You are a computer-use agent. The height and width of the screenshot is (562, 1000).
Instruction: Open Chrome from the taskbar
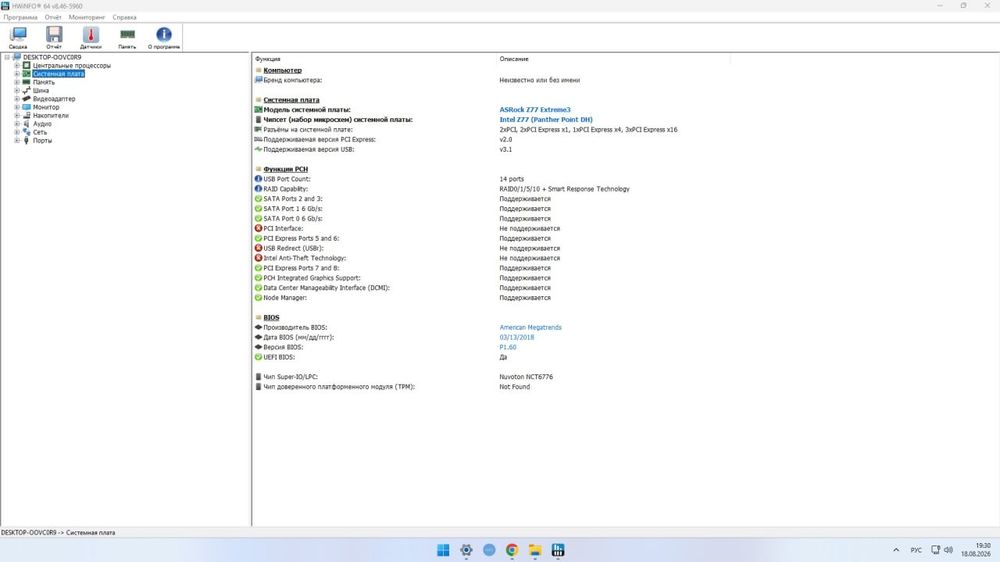click(x=512, y=550)
